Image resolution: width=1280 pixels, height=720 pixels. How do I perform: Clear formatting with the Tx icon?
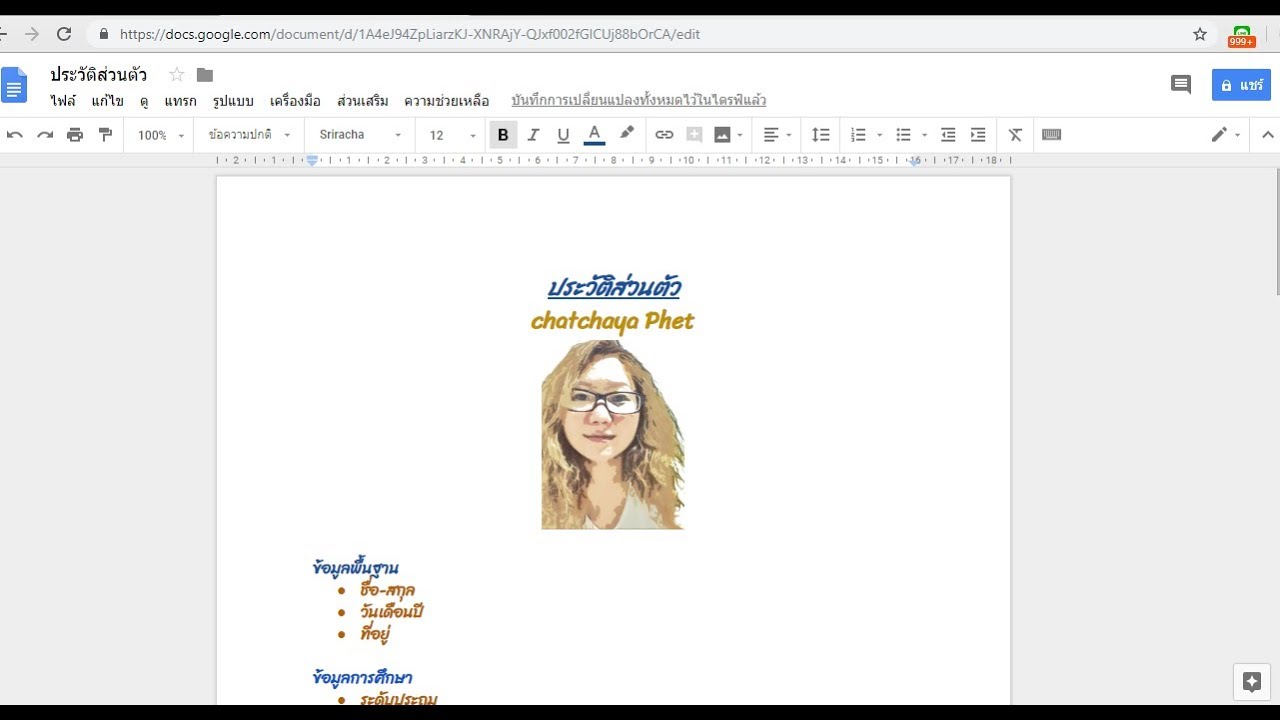click(1015, 135)
